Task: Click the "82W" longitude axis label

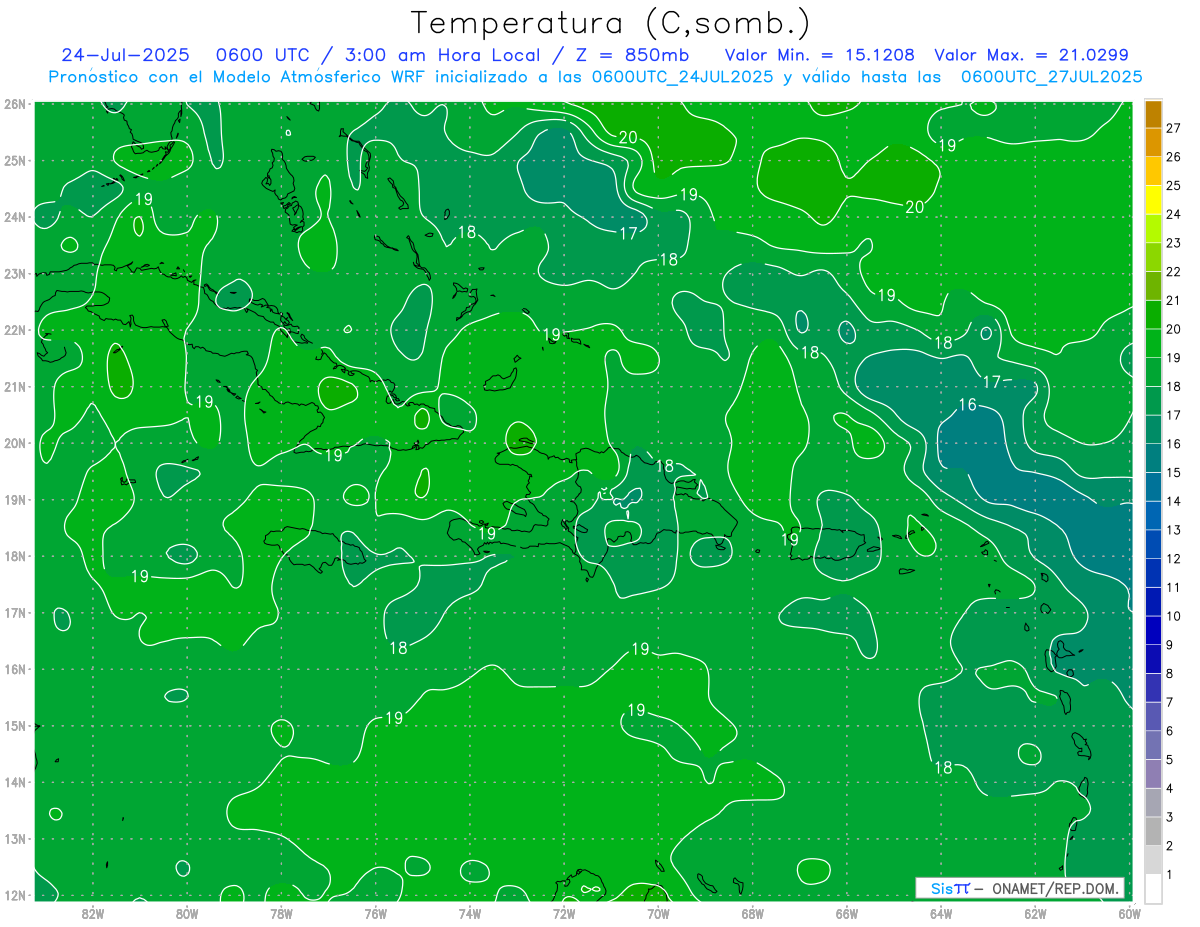Action: point(93,913)
